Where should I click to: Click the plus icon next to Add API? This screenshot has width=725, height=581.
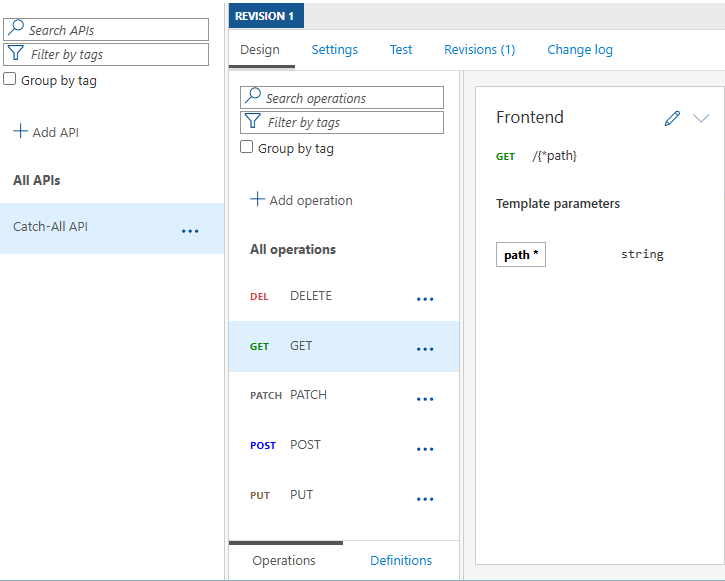point(20,131)
